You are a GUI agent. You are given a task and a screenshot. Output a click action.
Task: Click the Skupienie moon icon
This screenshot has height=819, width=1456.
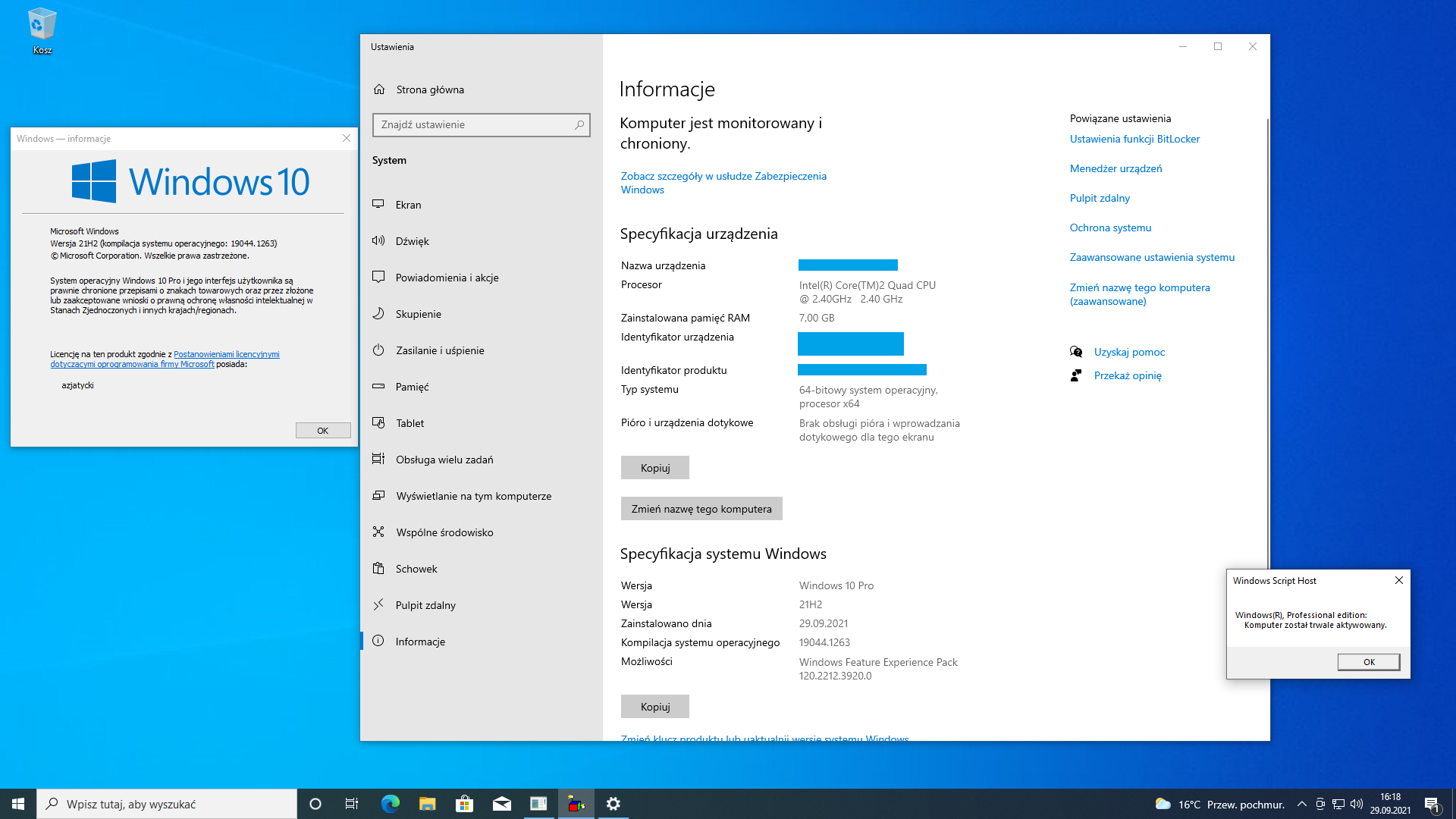[x=378, y=314]
